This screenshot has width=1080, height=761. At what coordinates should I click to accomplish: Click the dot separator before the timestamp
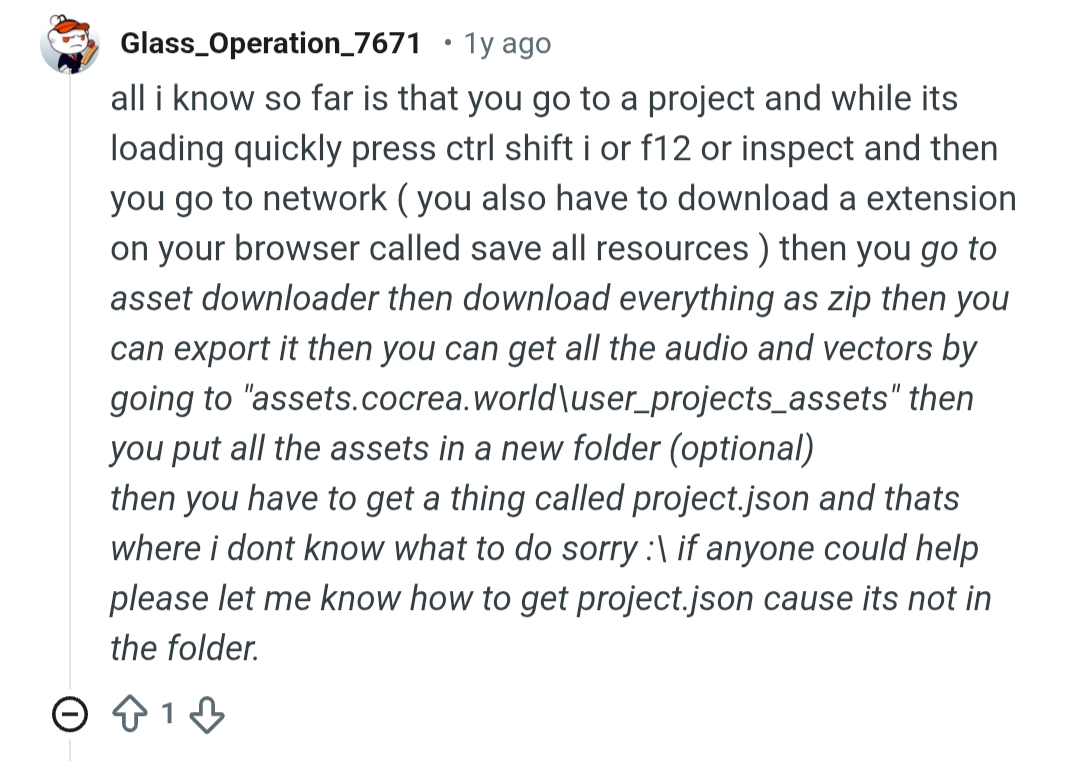pyautogui.click(x=449, y=44)
